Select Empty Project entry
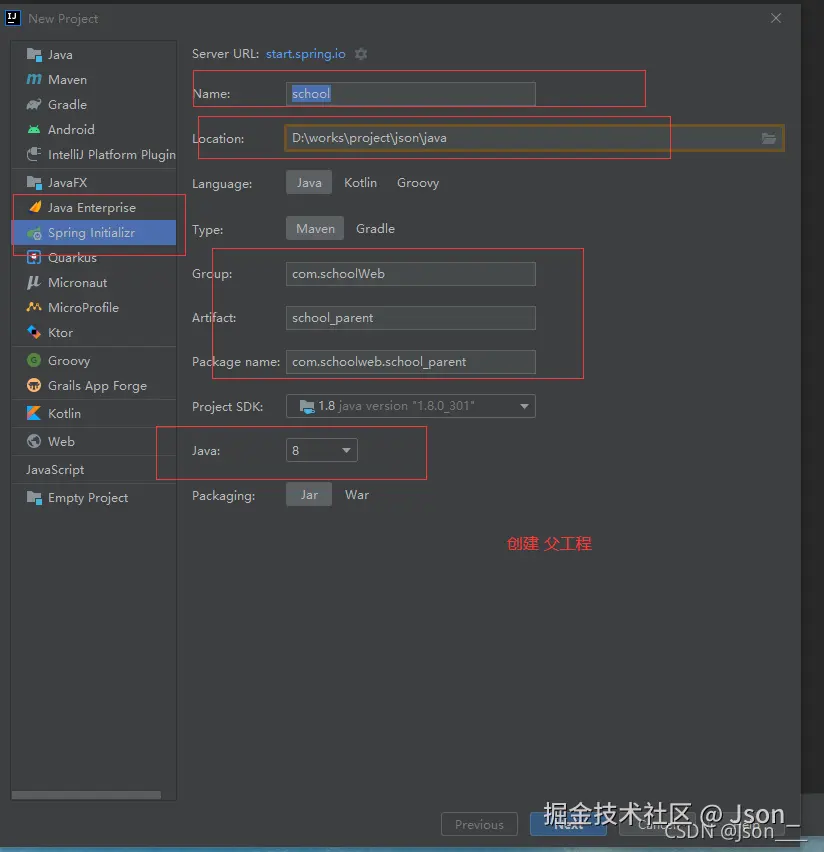The height and width of the screenshot is (852, 824). [94, 497]
